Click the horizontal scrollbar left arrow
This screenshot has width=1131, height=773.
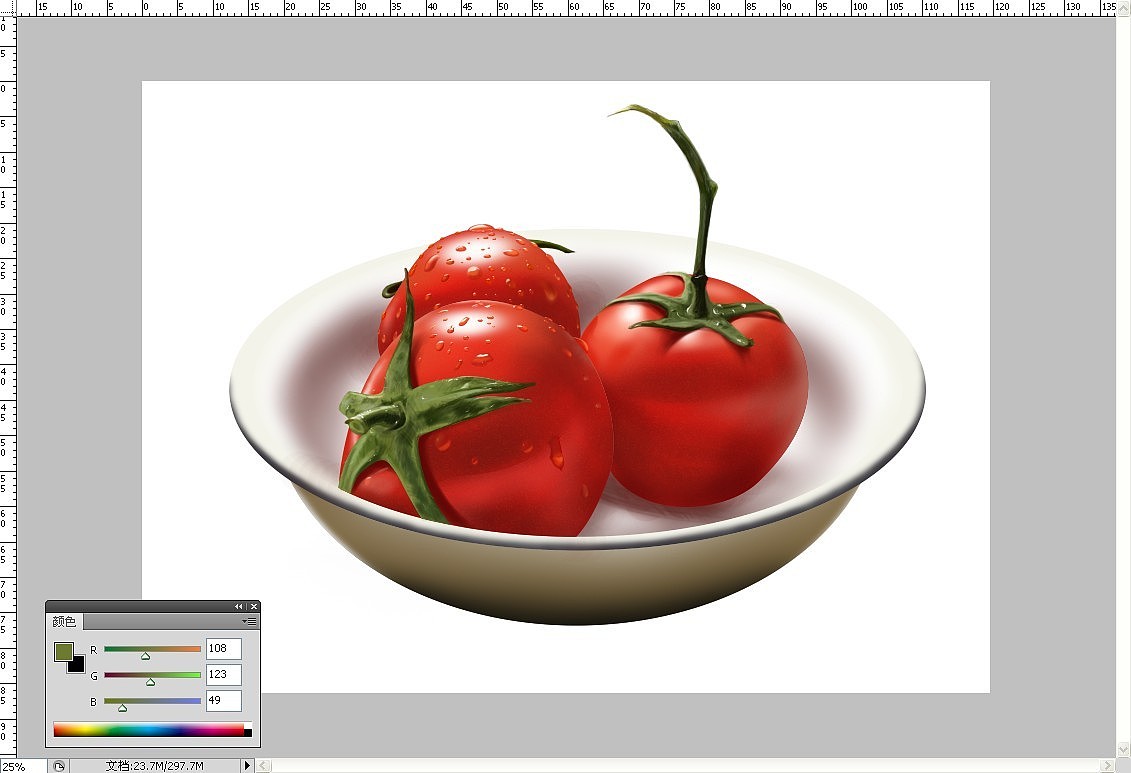click(264, 765)
